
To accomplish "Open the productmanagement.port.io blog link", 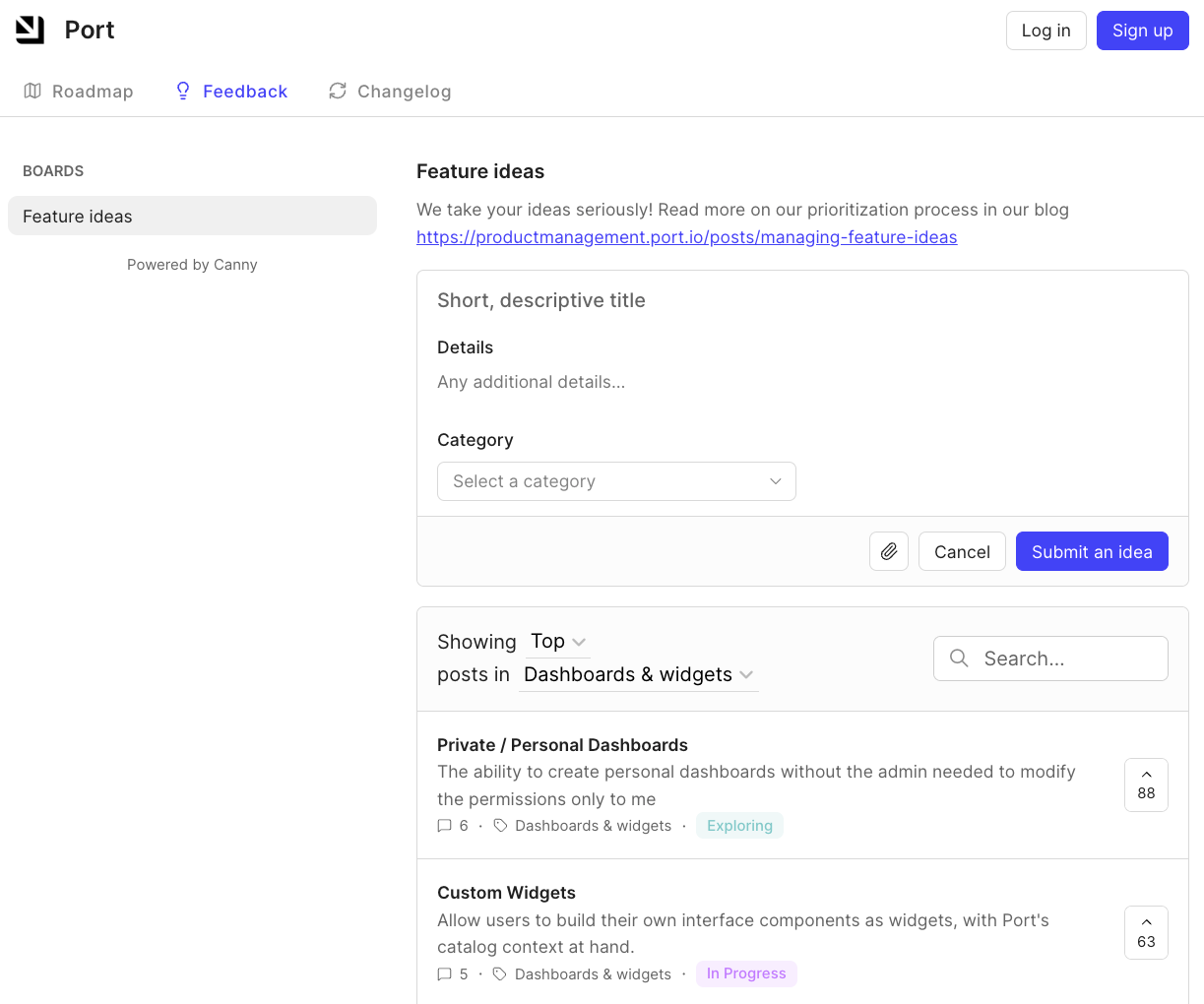I will click(x=686, y=237).
